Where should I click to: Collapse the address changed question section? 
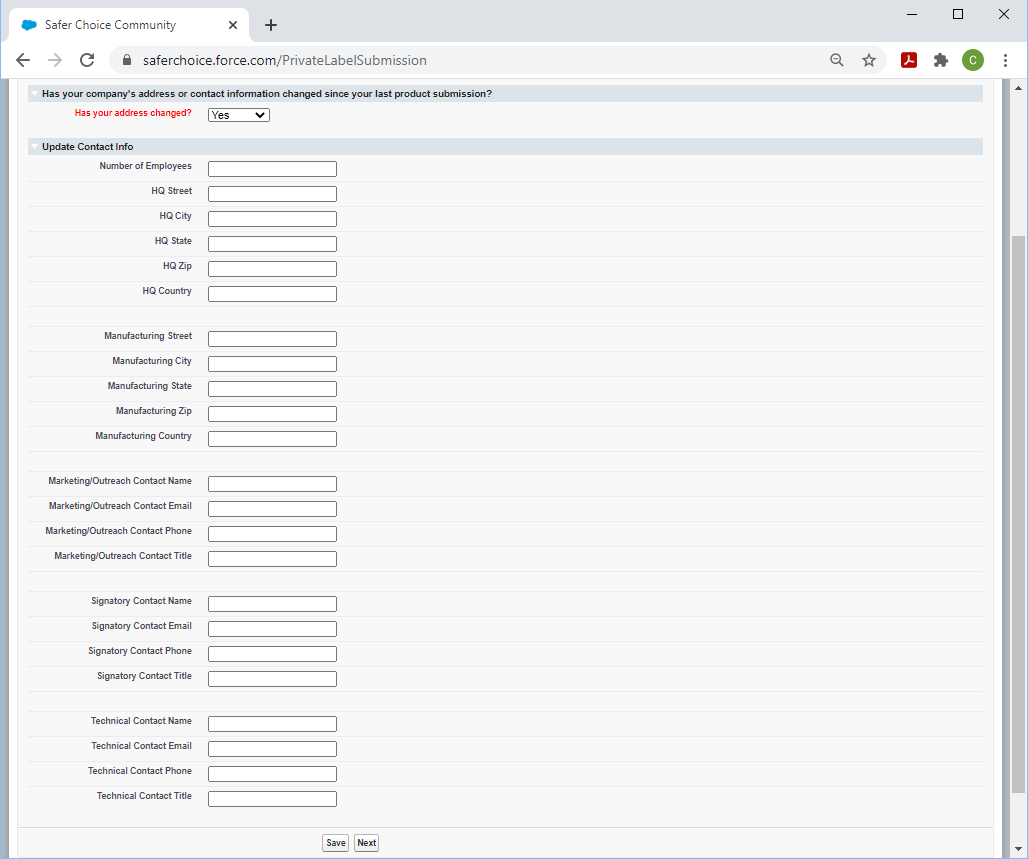[35, 94]
